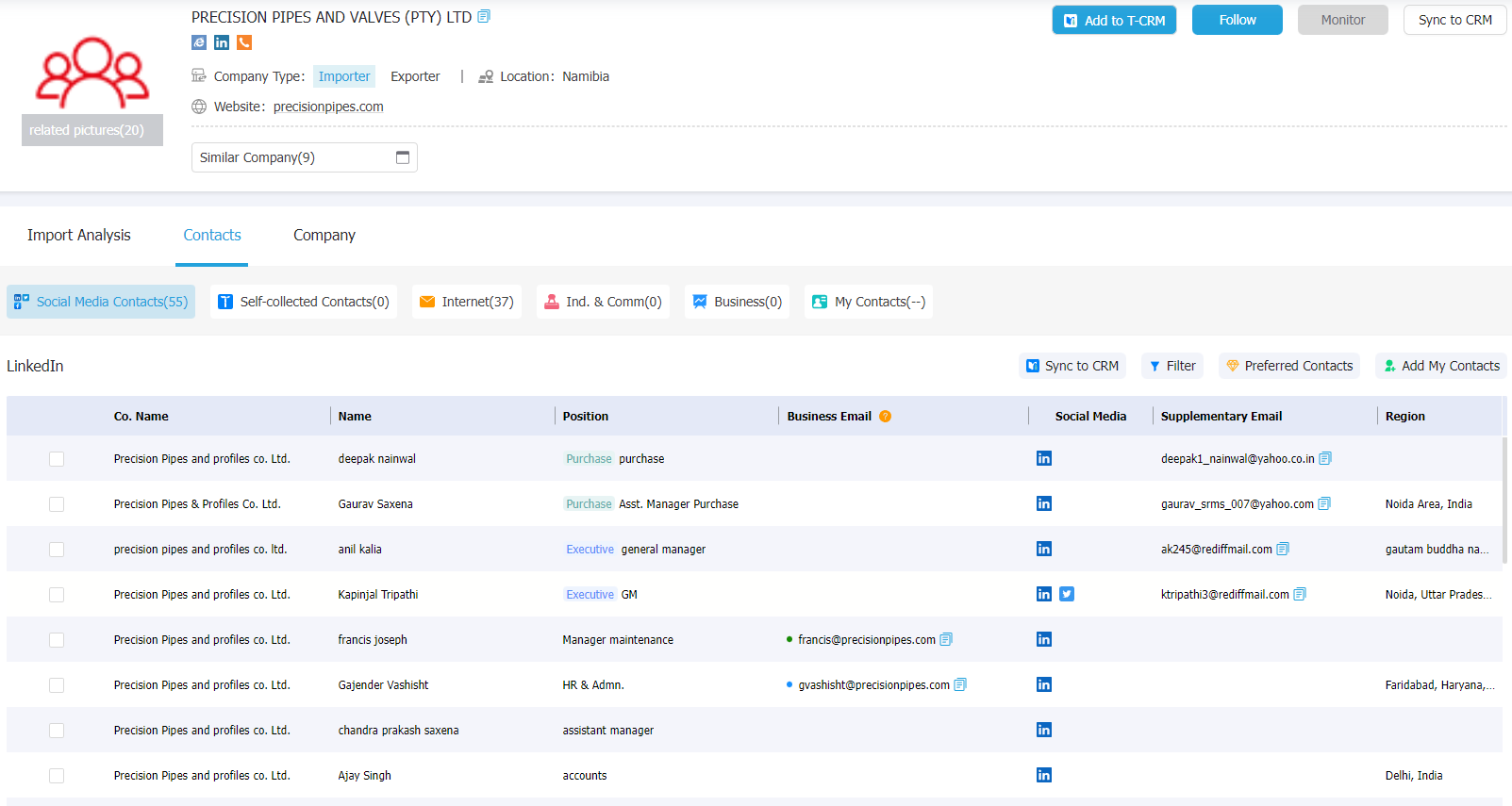Click the Follow button
The width and height of the screenshot is (1512, 806).
(x=1238, y=20)
